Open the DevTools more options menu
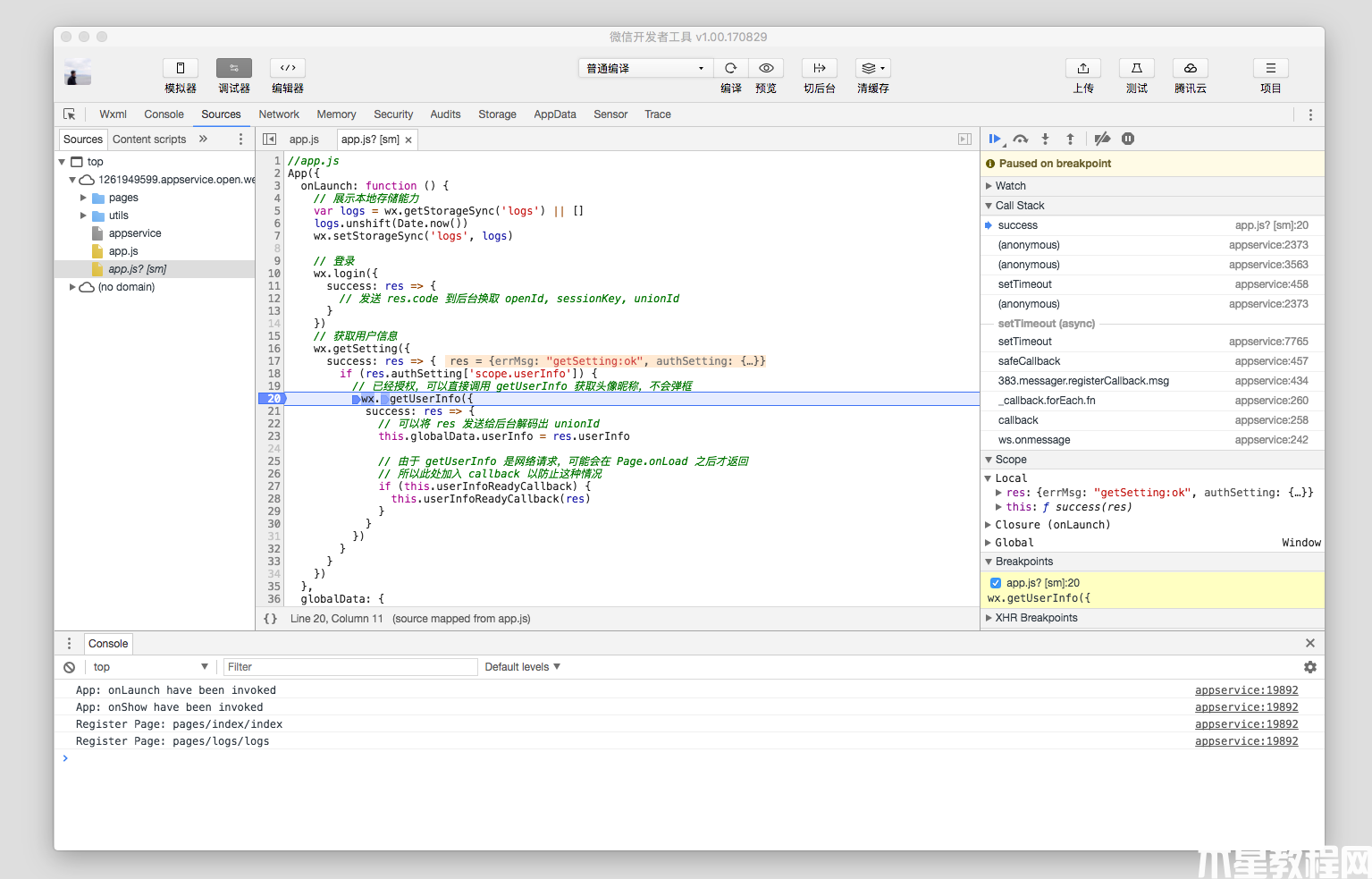This screenshot has width=1372, height=879. click(x=1310, y=114)
